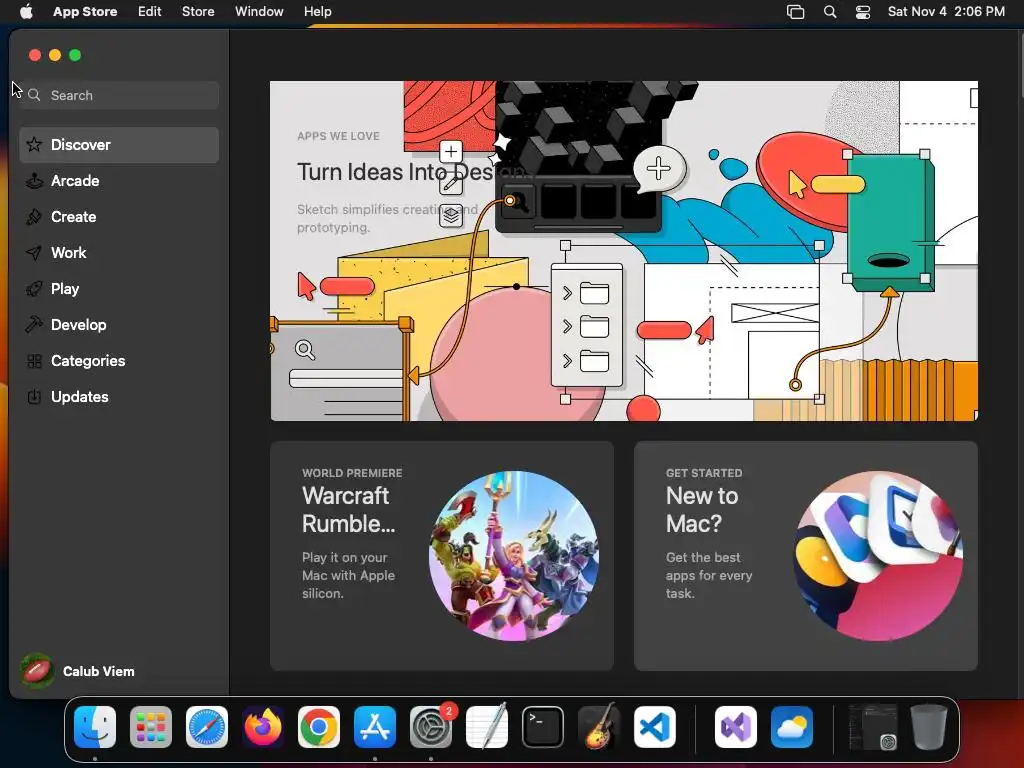Click the Create paintbrush icon
Viewport: 1024px width, 768px height.
tap(34, 217)
